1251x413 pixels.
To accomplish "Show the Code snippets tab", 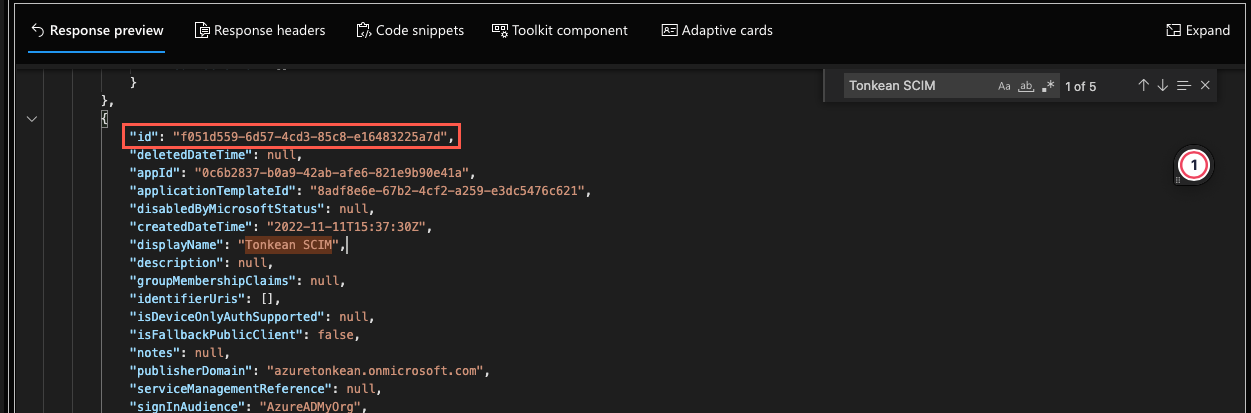I will coord(410,31).
